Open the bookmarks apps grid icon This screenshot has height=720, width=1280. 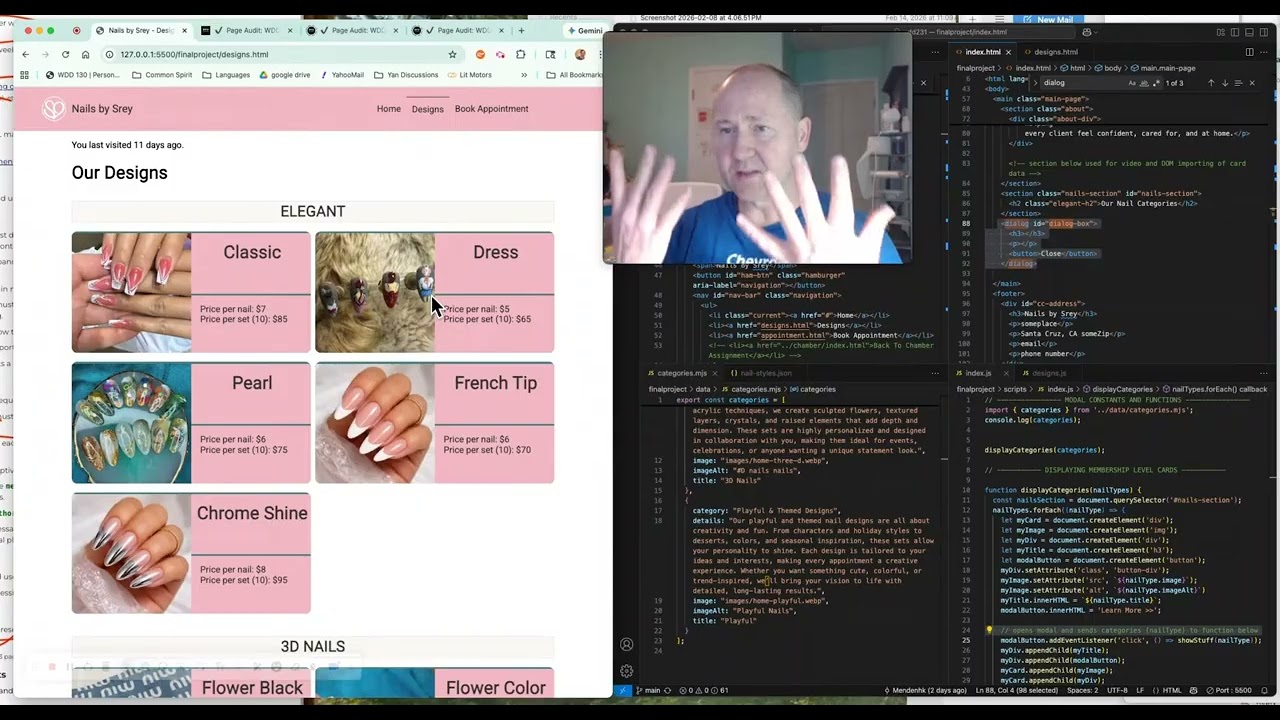24,75
